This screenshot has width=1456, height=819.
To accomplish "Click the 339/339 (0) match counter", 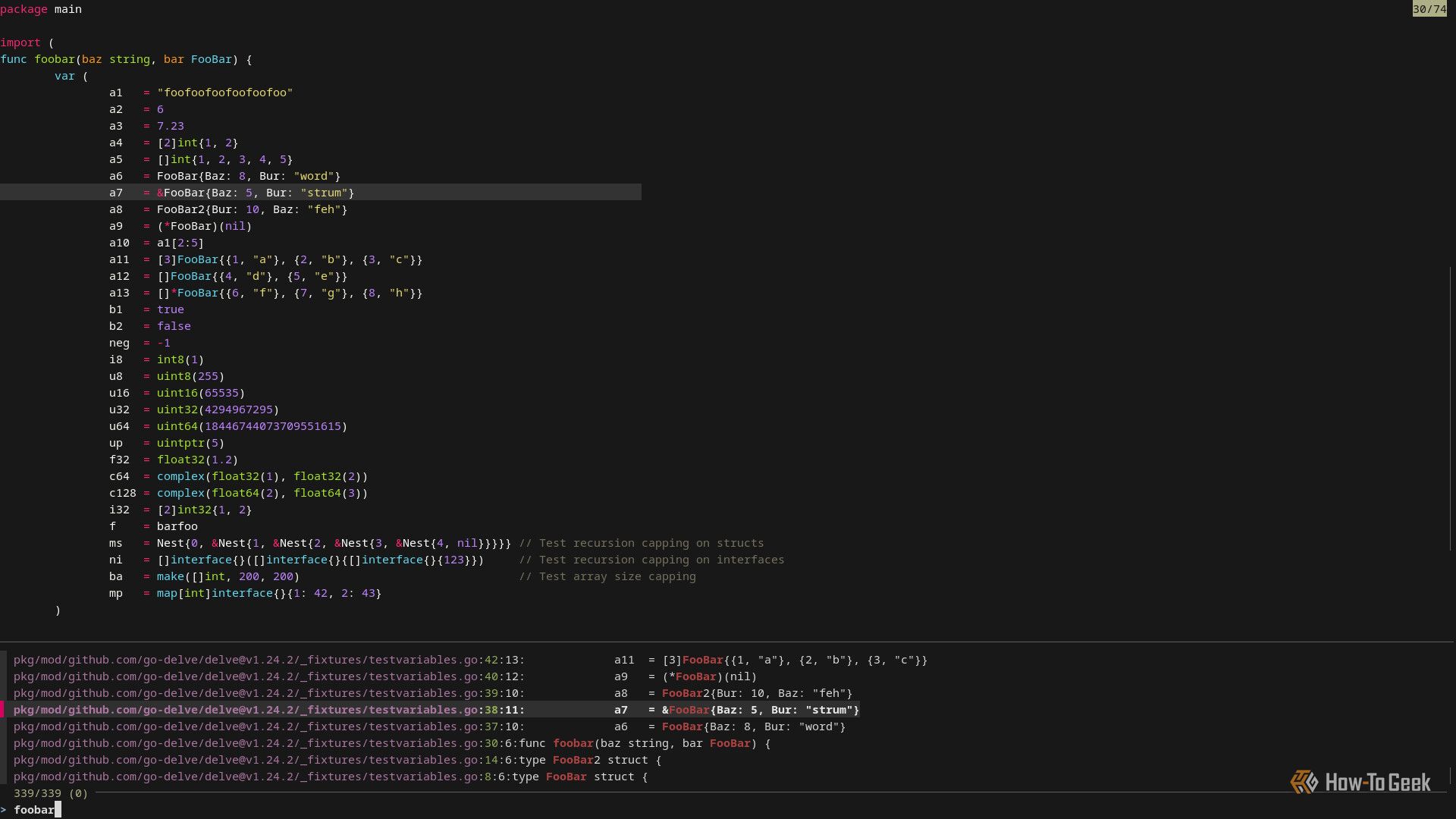I will pos(51,793).
